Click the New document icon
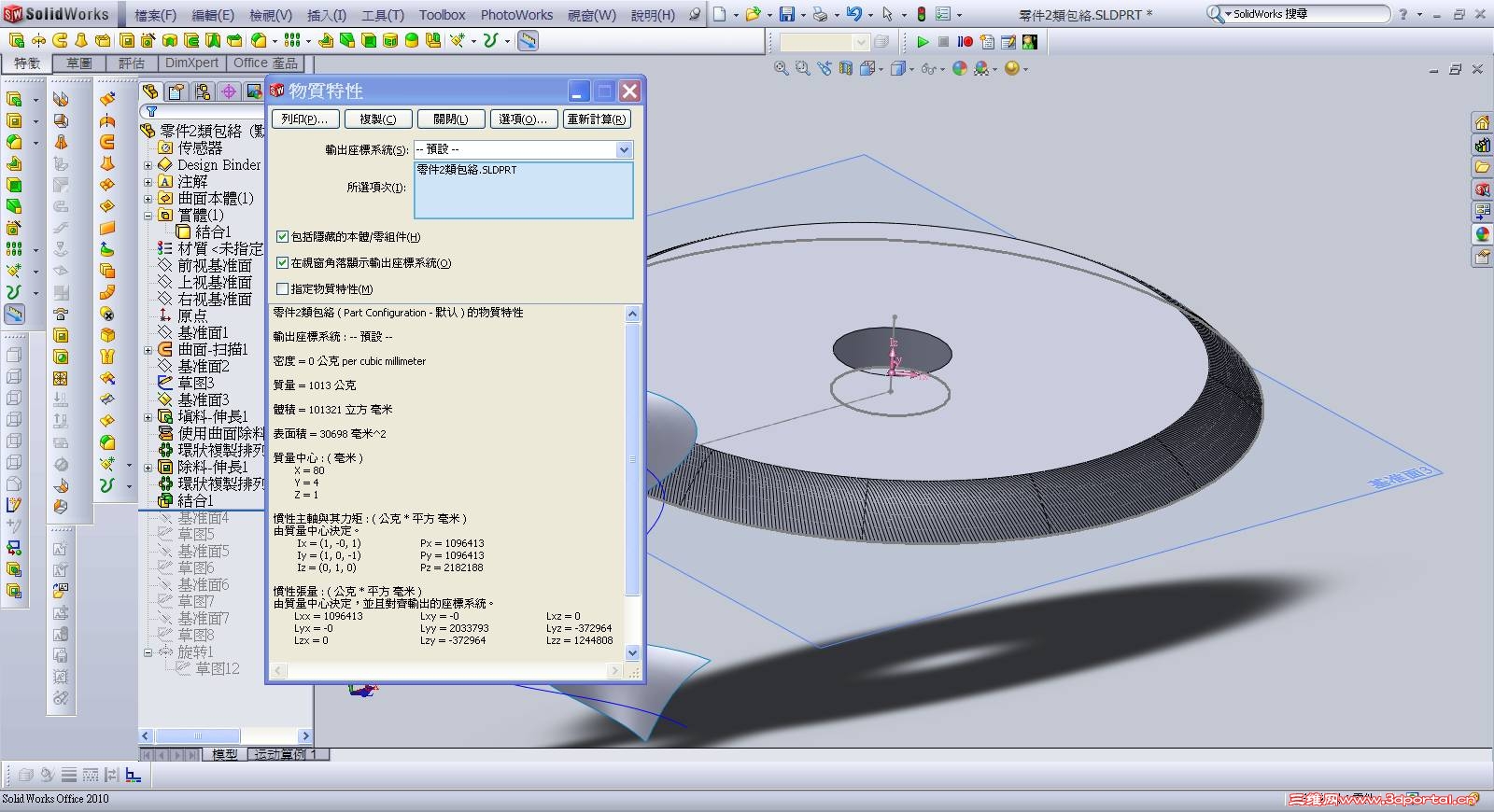Viewport: 1494px width, 812px height. (x=720, y=14)
